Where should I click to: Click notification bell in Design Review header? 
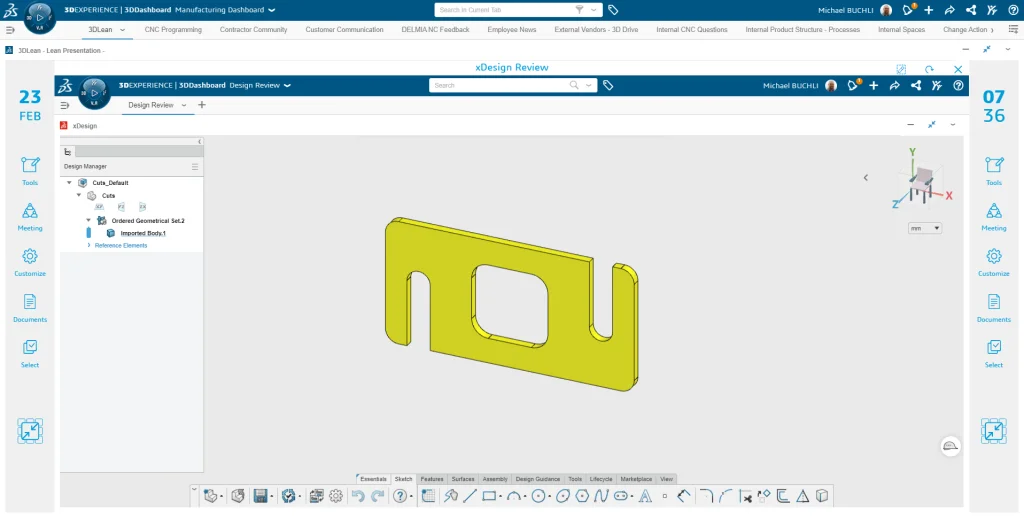coord(853,86)
